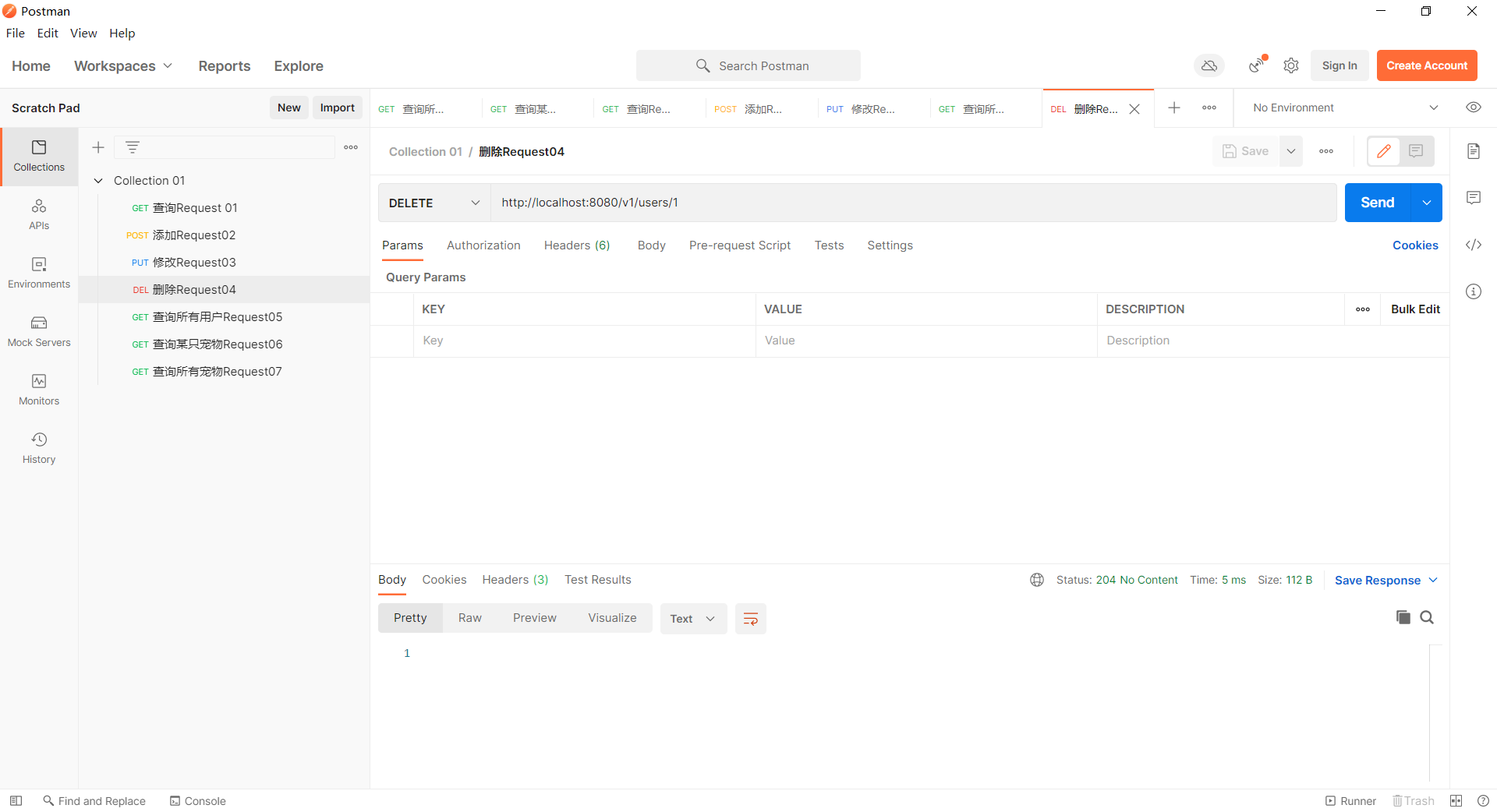Open the View menu
This screenshot has width=1497, height=812.
point(83,33)
